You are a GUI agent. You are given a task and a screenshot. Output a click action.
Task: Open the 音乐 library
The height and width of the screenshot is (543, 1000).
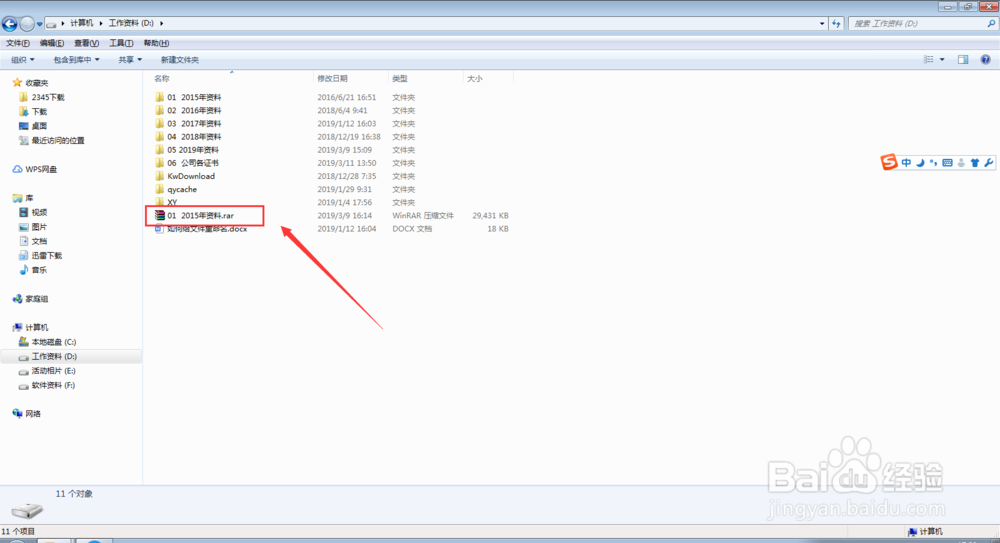[x=39, y=270]
